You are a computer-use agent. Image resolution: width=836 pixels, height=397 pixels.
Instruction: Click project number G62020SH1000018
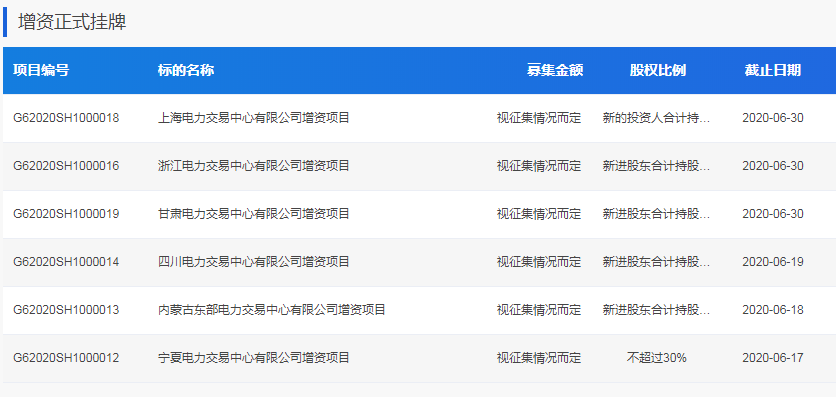pos(66,118)
